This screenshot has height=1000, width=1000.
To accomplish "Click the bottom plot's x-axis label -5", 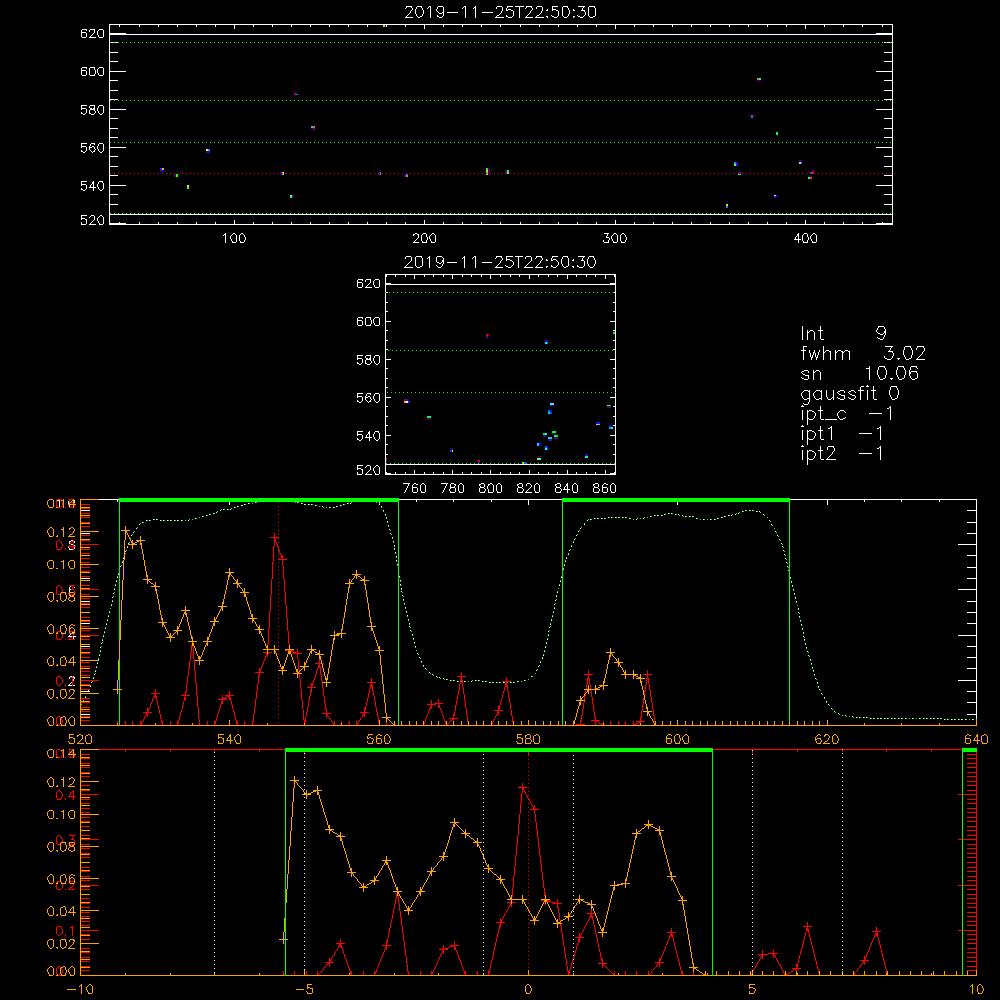I will pos(304,989).
